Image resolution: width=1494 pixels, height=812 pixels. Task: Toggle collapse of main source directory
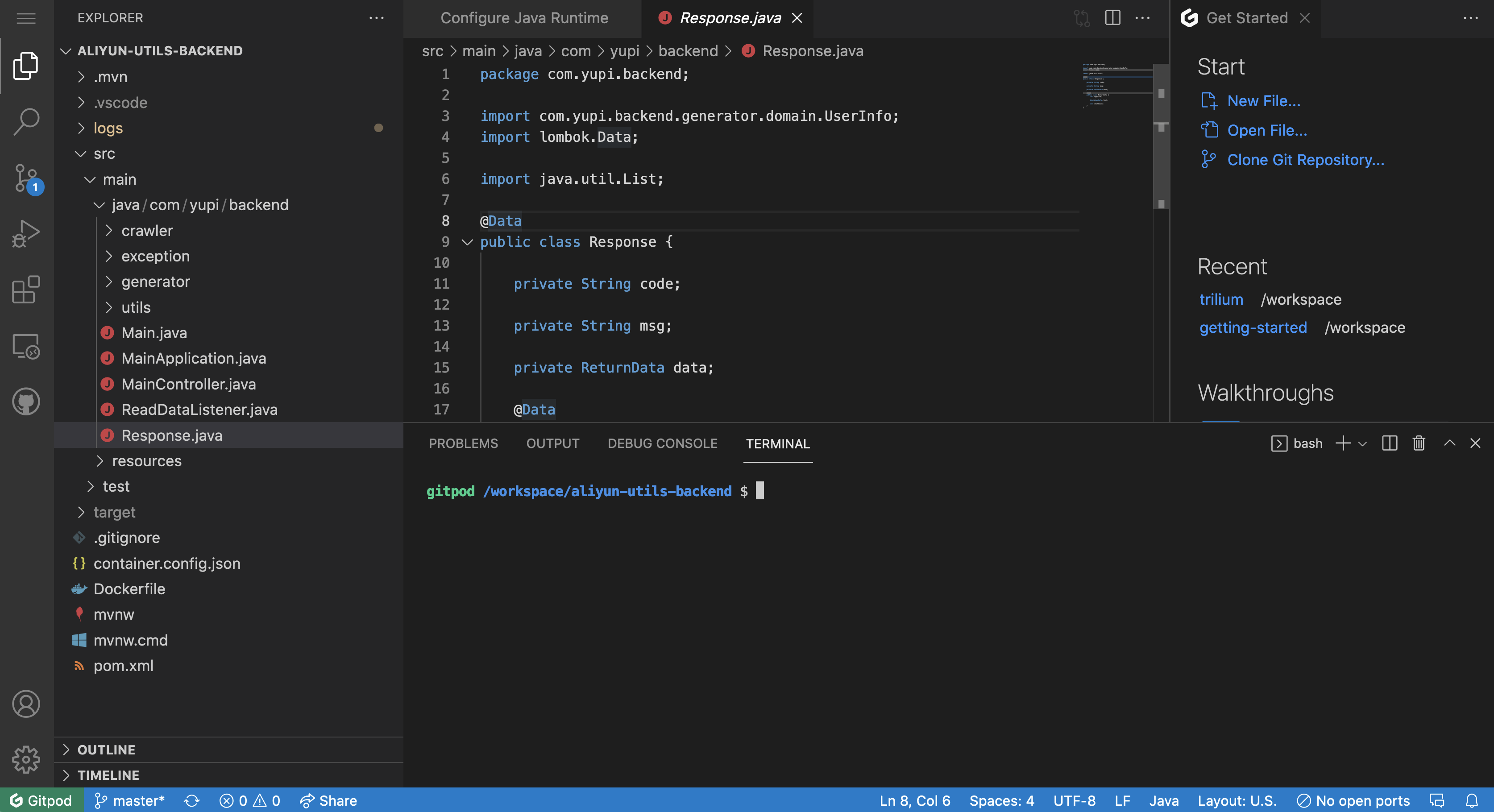coord(89,180)
